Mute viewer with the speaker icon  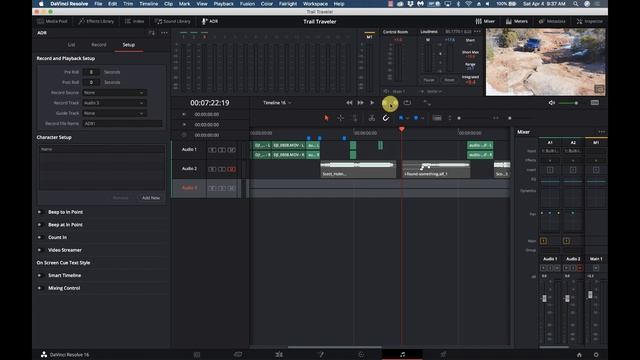tap(552, 103)
